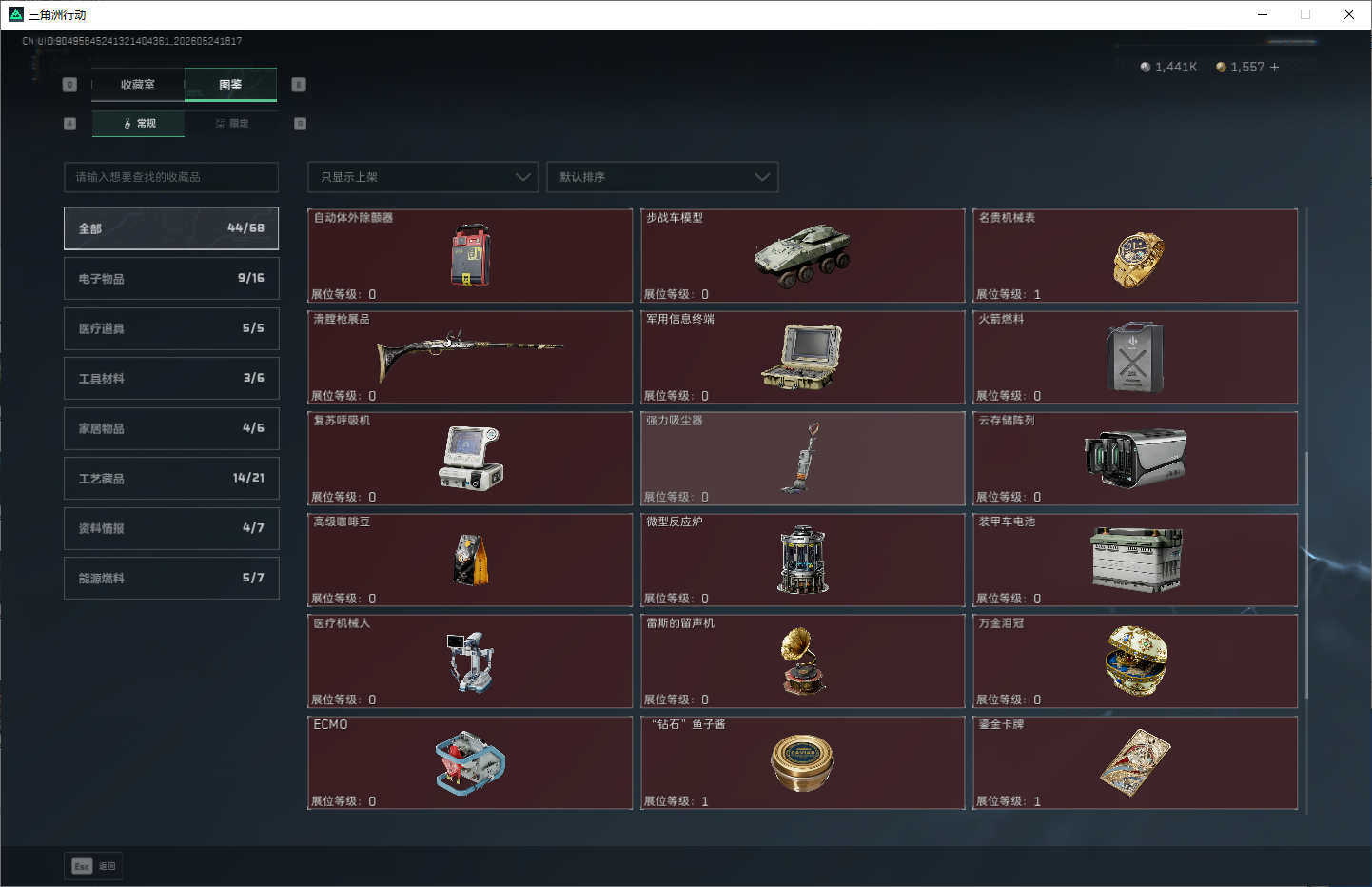Click the 三角洲行动 window title icon

(15, 14)
